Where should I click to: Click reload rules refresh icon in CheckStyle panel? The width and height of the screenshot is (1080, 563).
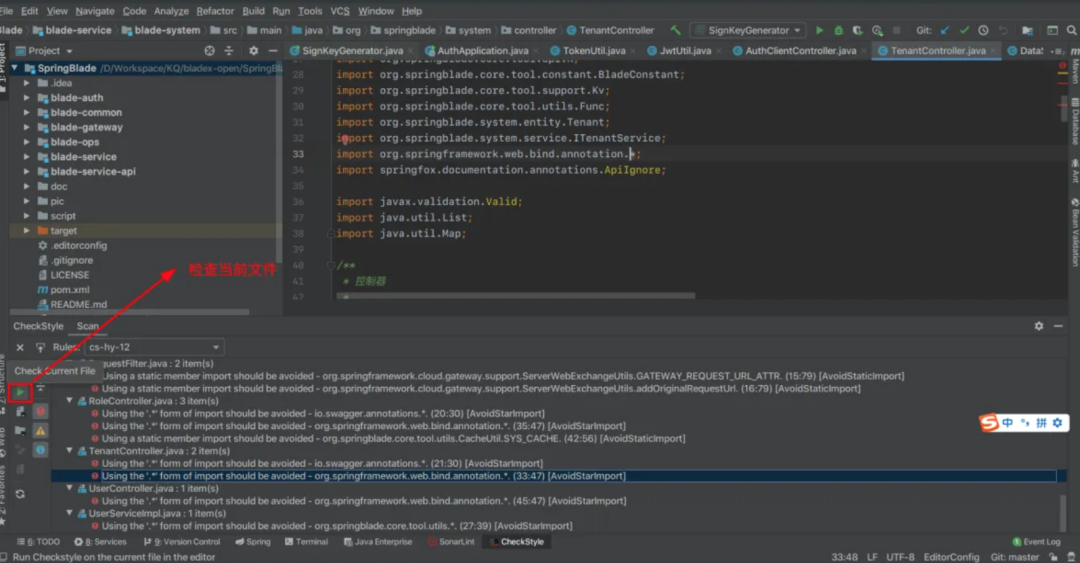point(20,494)
